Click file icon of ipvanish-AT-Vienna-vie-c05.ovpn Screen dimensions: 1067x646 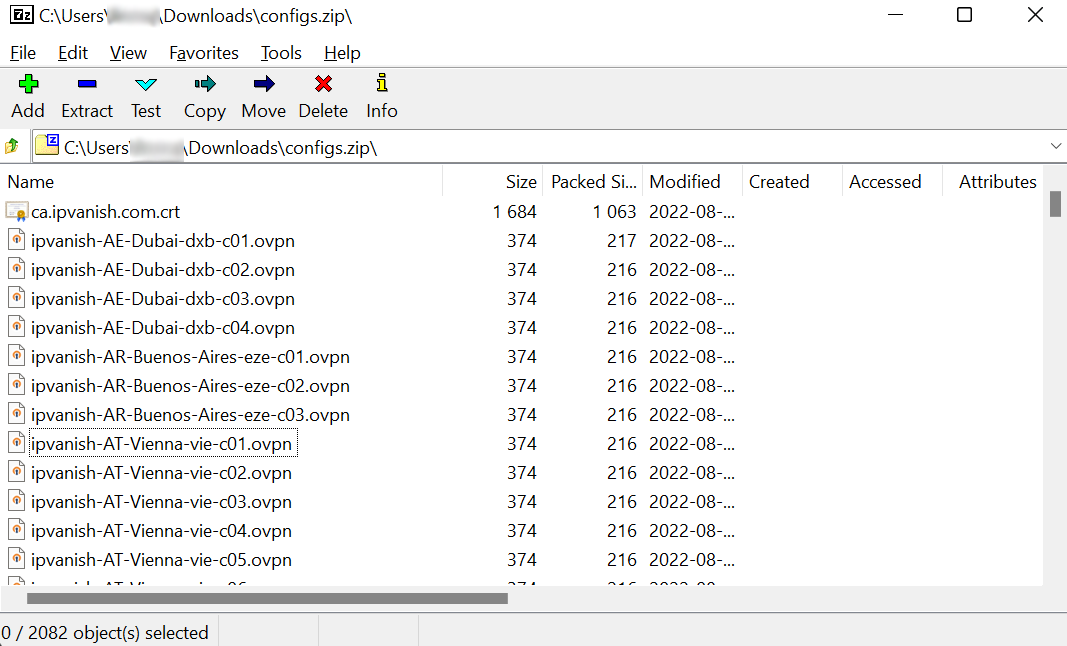[17, 559]
